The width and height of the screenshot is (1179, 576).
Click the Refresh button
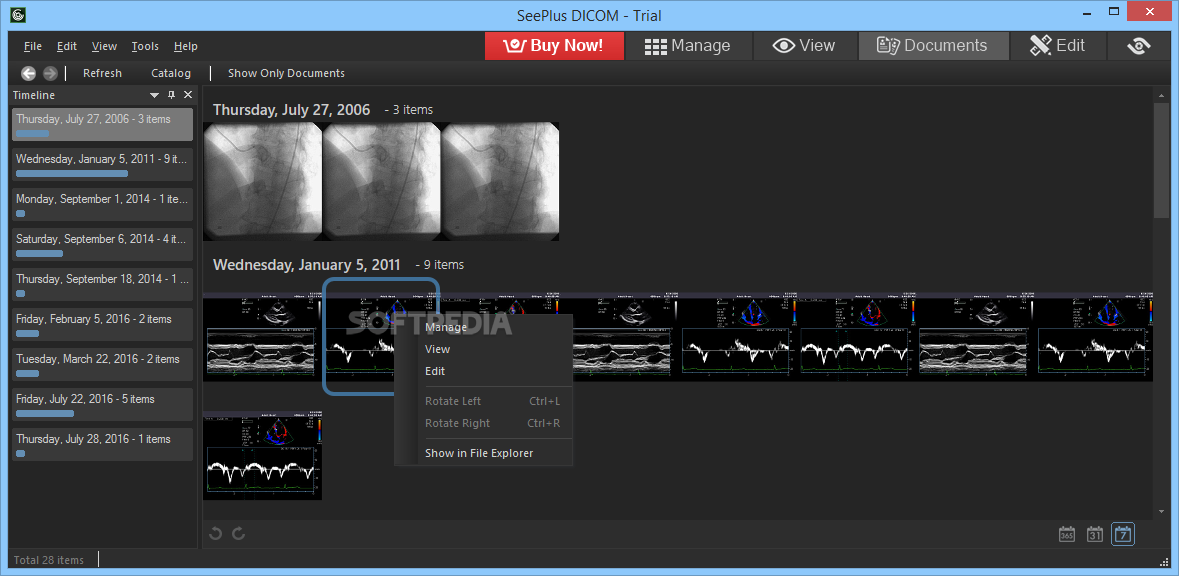pyautogui.click(x=102, y=73)
